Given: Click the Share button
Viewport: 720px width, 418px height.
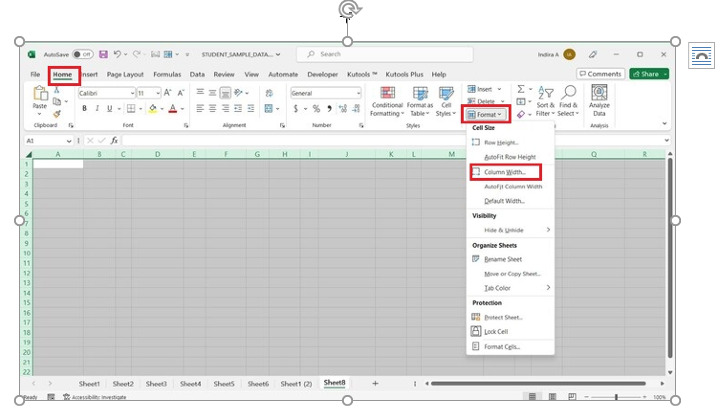Looking at the screenshot, I should 650,74.
